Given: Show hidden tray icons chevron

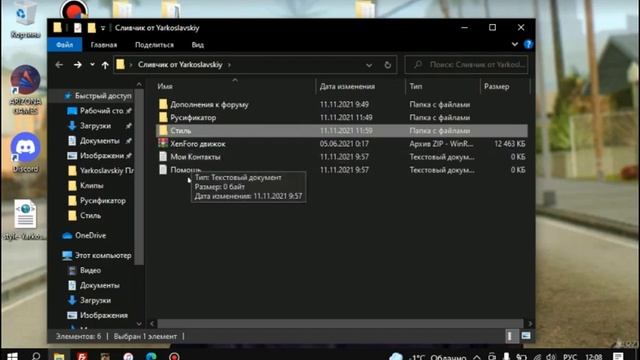Looking at the screenshot, I should coord(477,357).
